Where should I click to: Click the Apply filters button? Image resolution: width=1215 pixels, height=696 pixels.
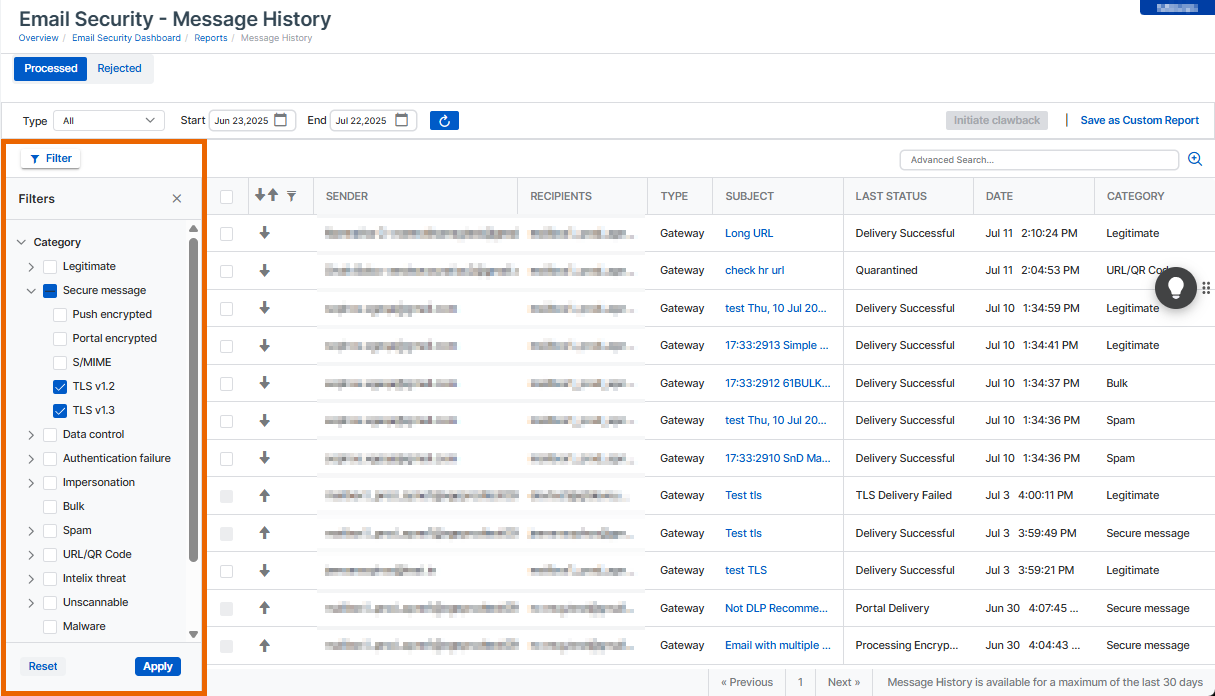(157, 666)
